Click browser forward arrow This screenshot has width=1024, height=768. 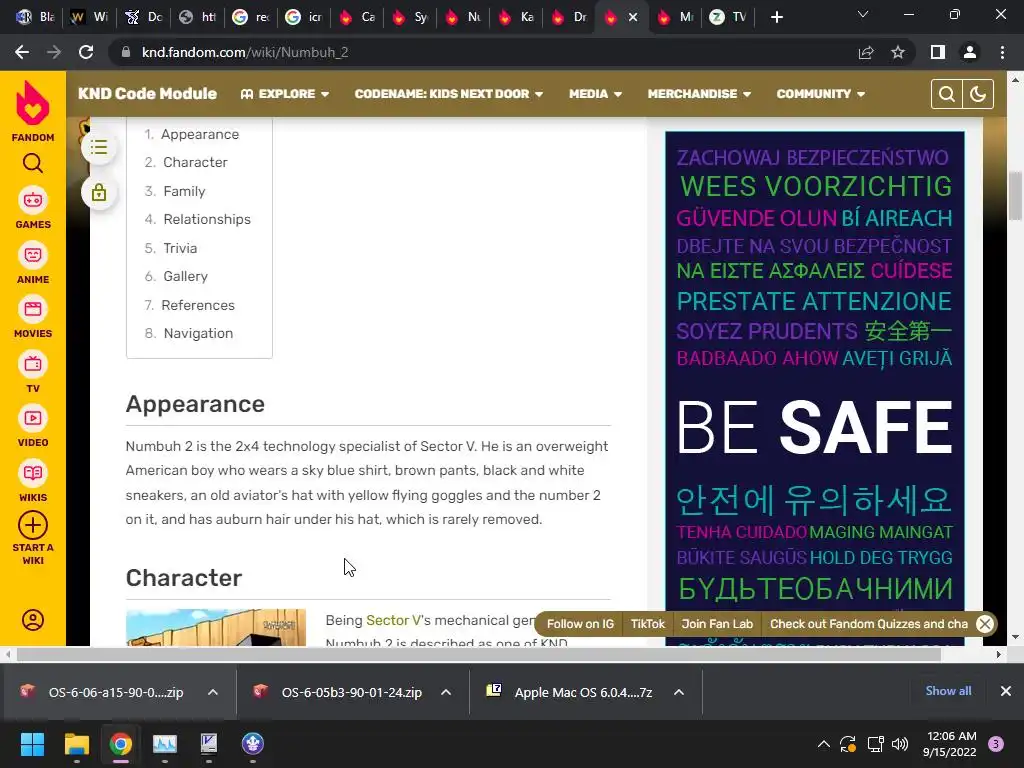54,52
